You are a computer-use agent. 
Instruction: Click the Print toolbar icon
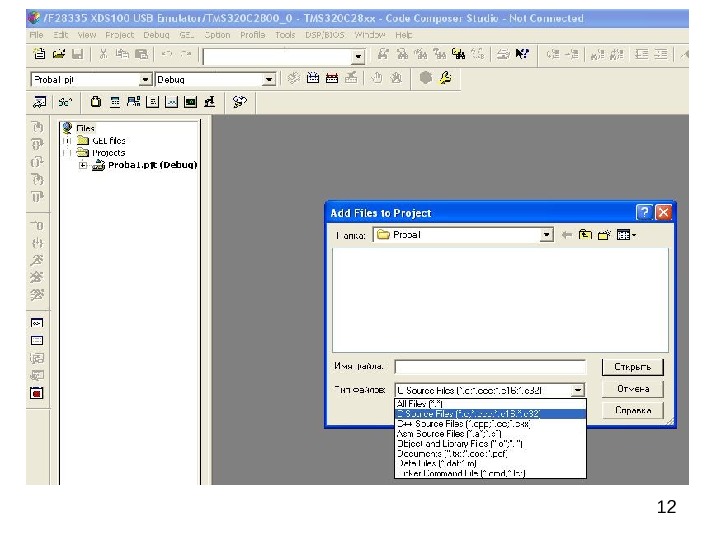(x=503, y=54)
